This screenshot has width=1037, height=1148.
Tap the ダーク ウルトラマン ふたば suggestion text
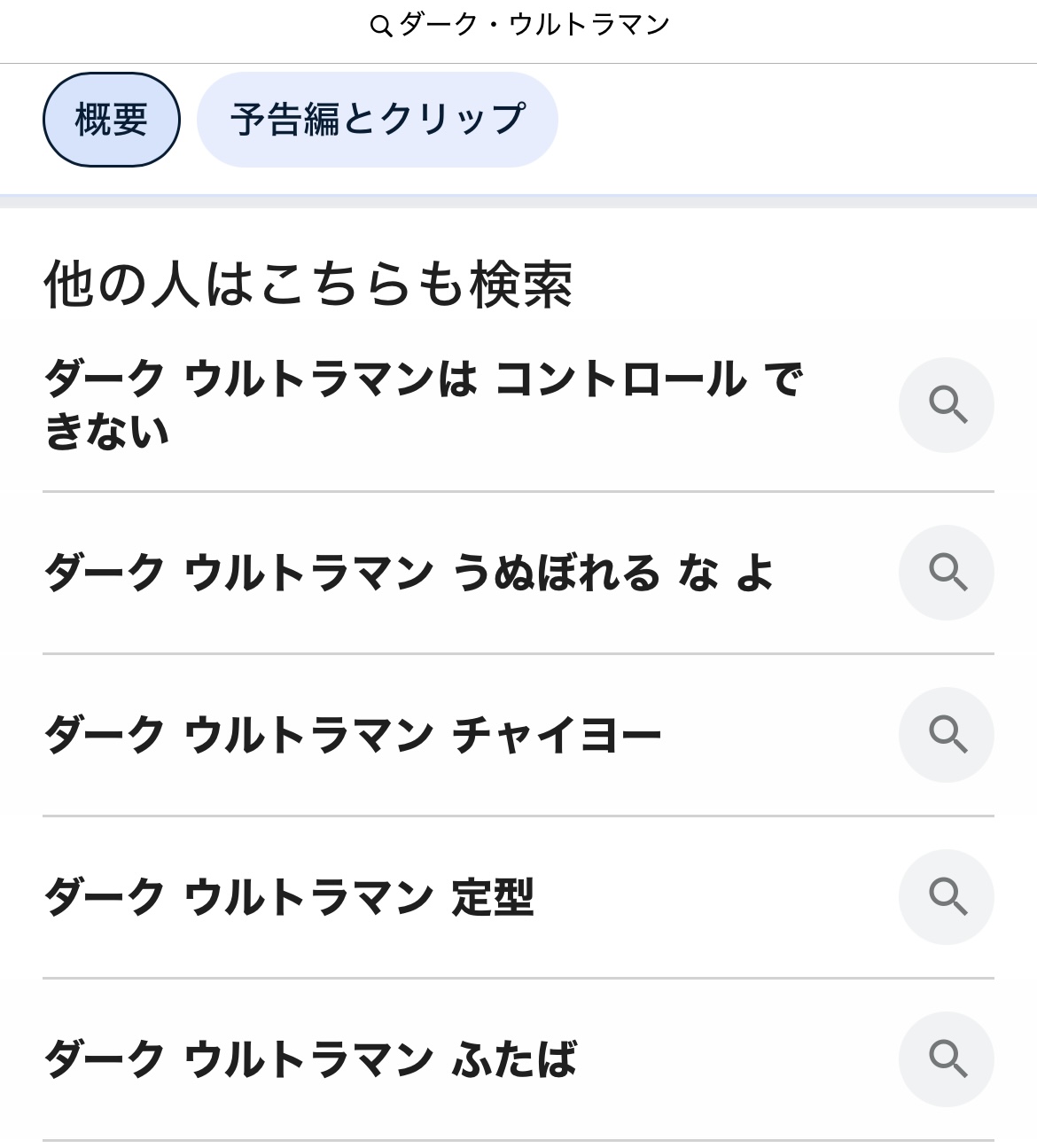click(310, 1059)
